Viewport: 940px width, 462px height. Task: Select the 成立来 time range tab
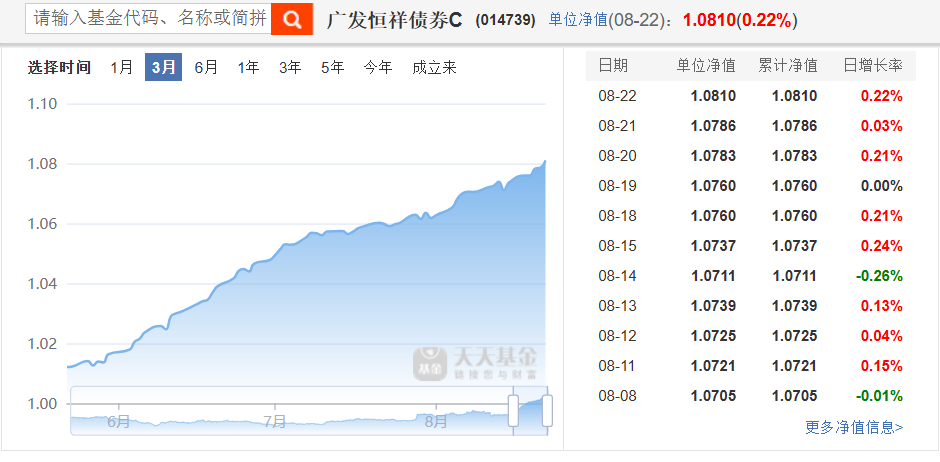tap(434, 67)
